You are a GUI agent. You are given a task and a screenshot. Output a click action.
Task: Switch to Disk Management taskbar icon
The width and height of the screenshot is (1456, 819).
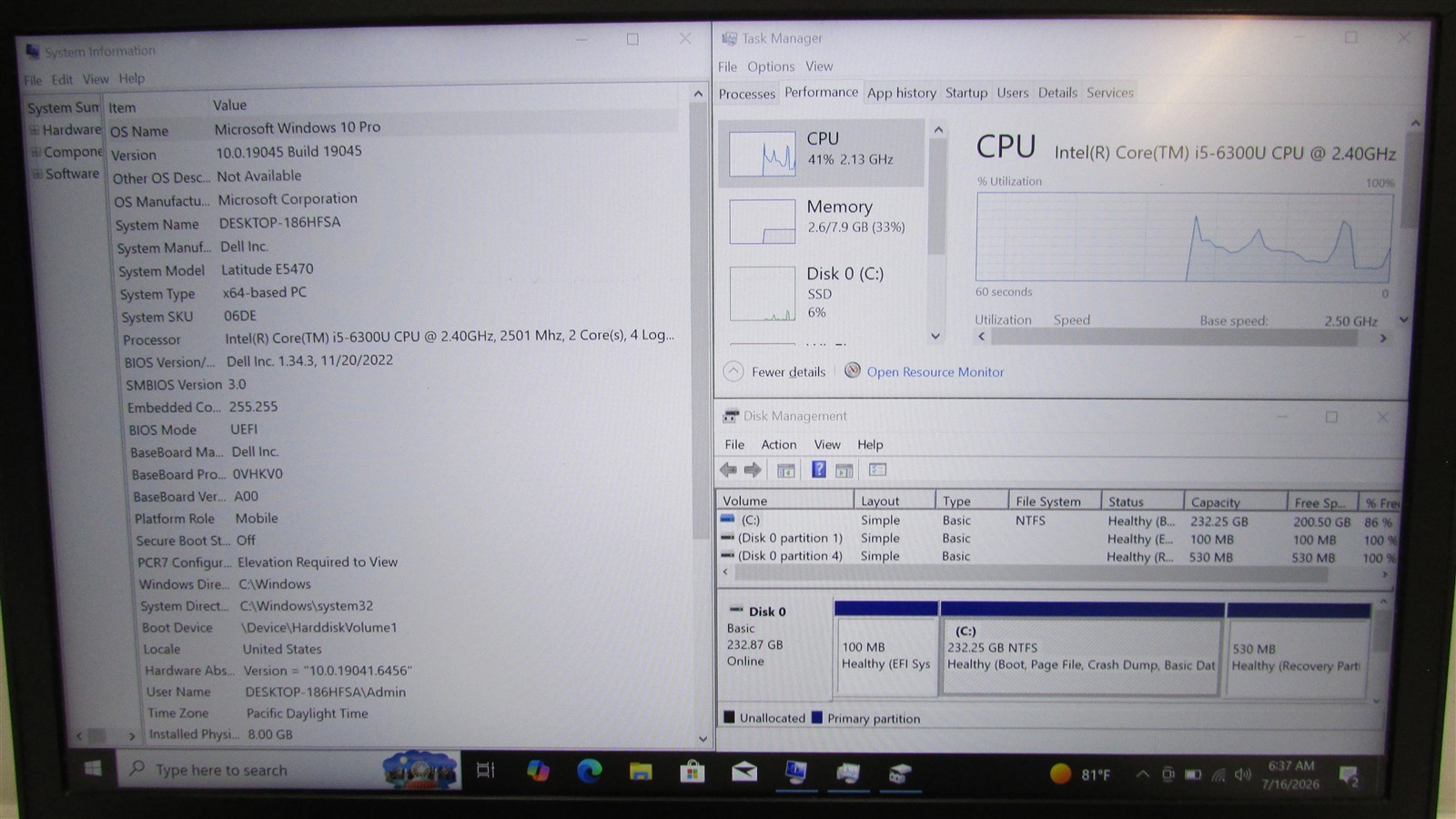point(900,773)
